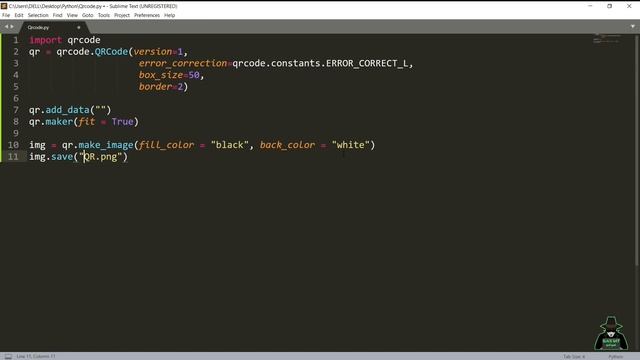Open the View menu

[x=72, y=15]
